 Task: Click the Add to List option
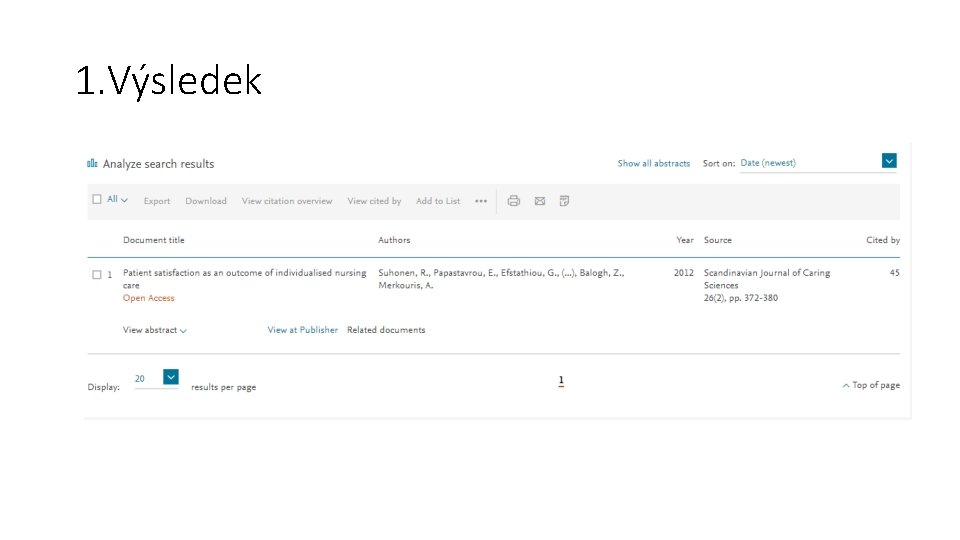[x=438, y=201]
